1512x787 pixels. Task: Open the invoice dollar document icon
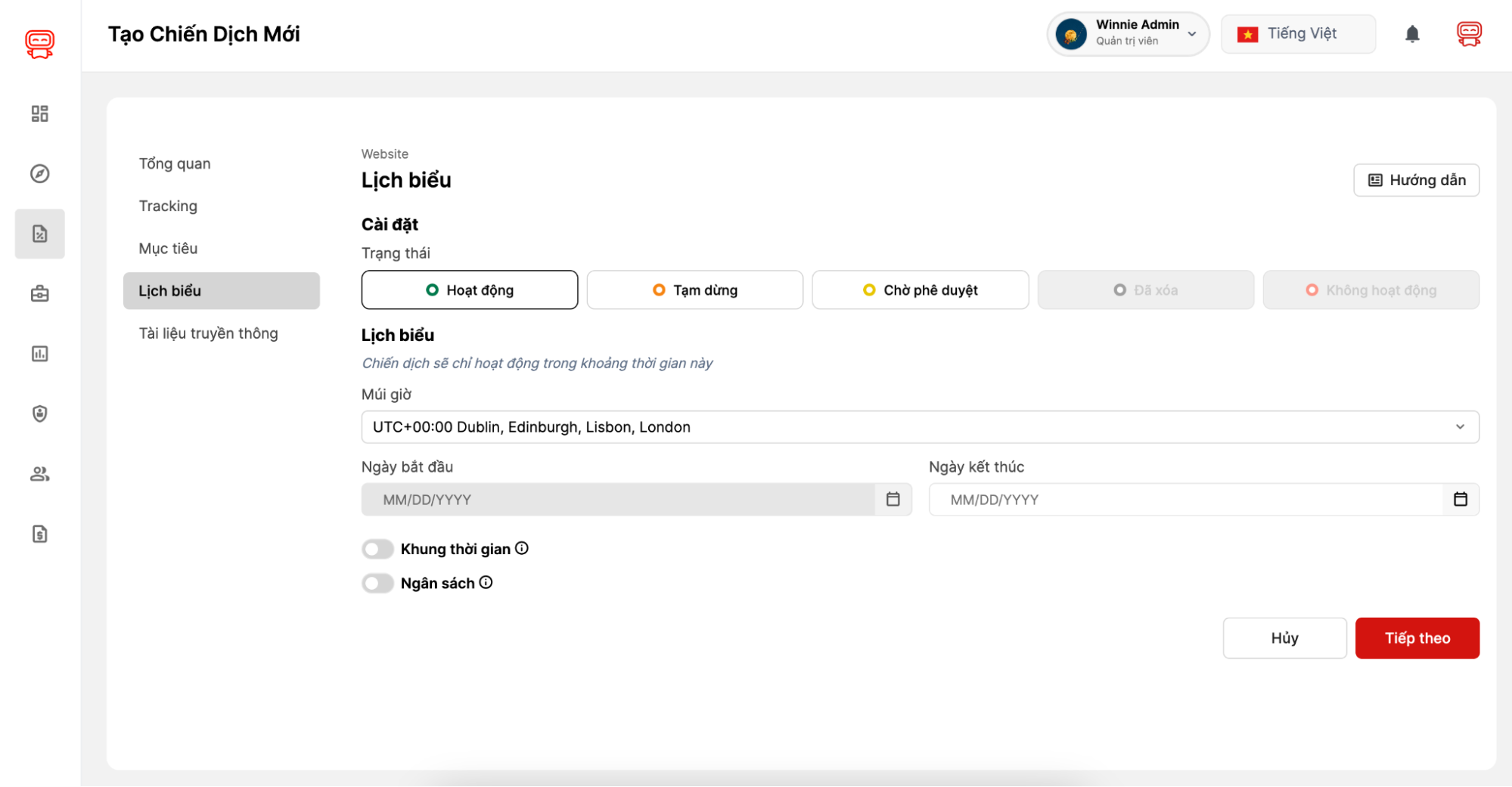click(39, 534)
